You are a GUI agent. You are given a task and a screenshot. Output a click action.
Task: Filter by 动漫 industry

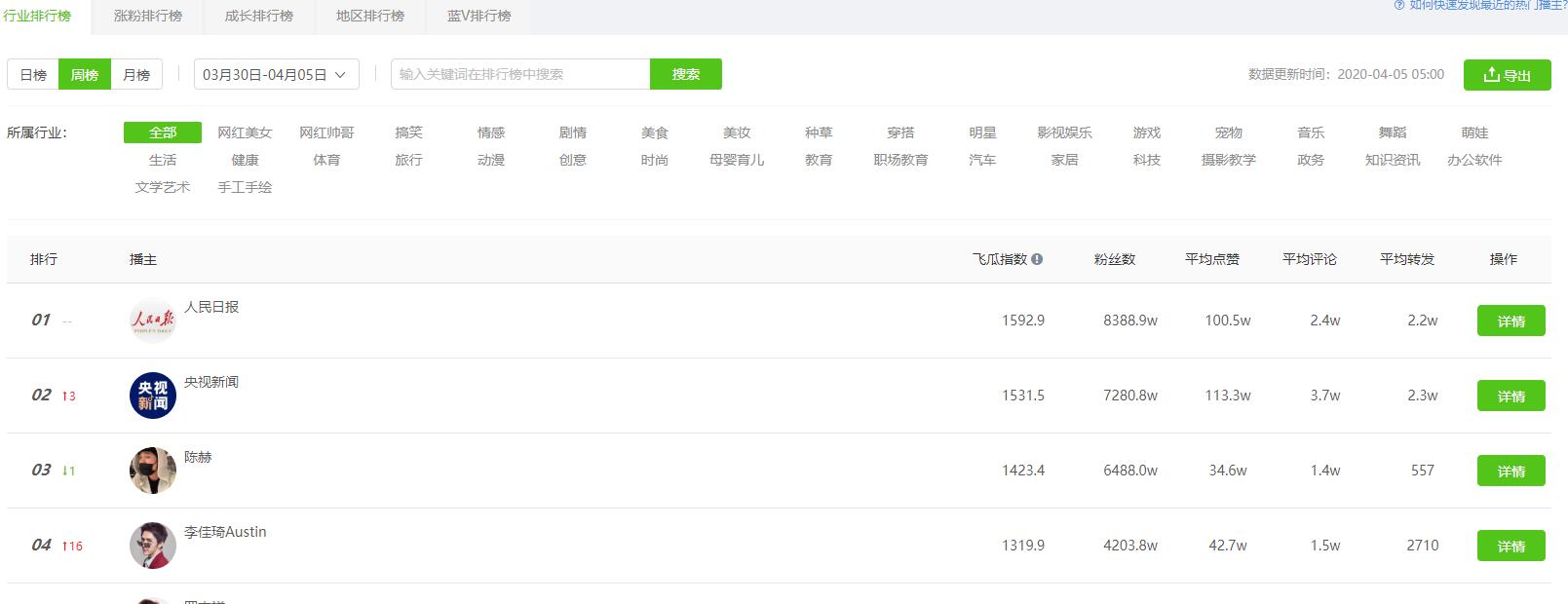pyautogui.click(x=491, y=160)
